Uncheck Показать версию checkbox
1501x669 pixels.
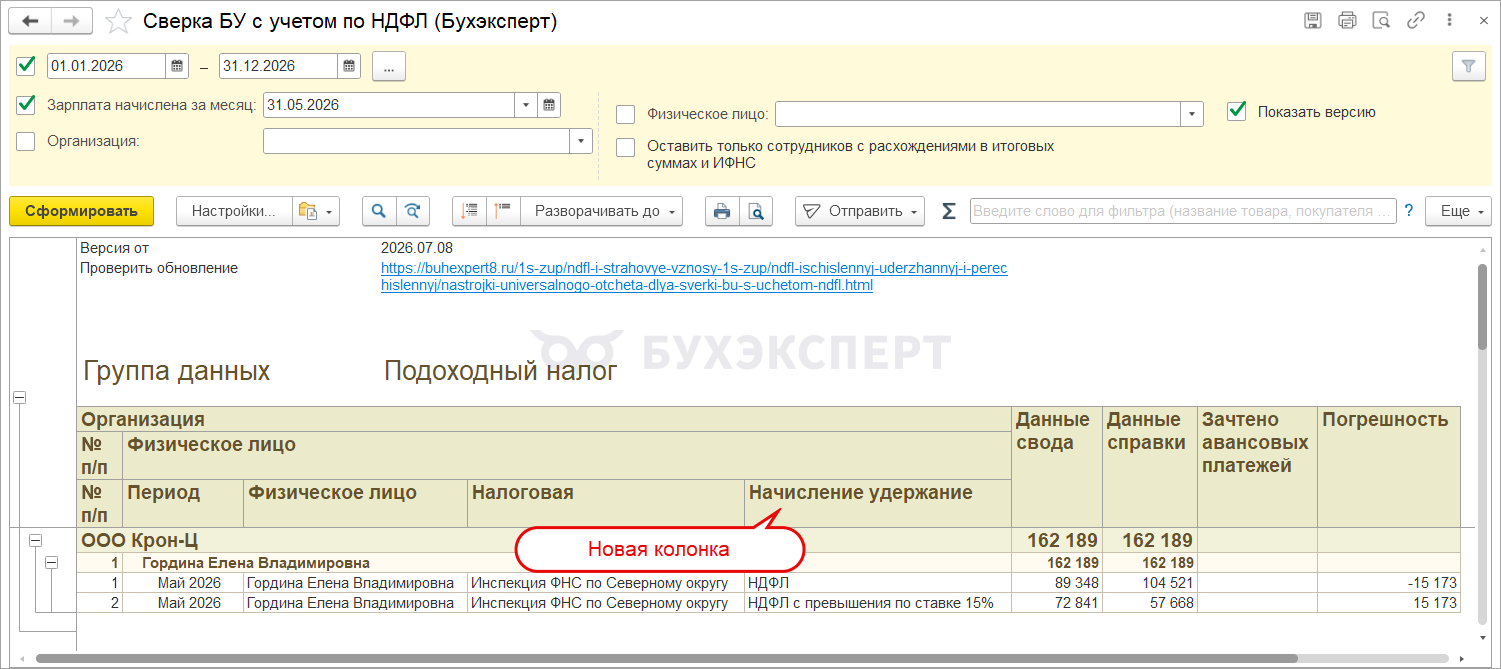pos(1237,111)
